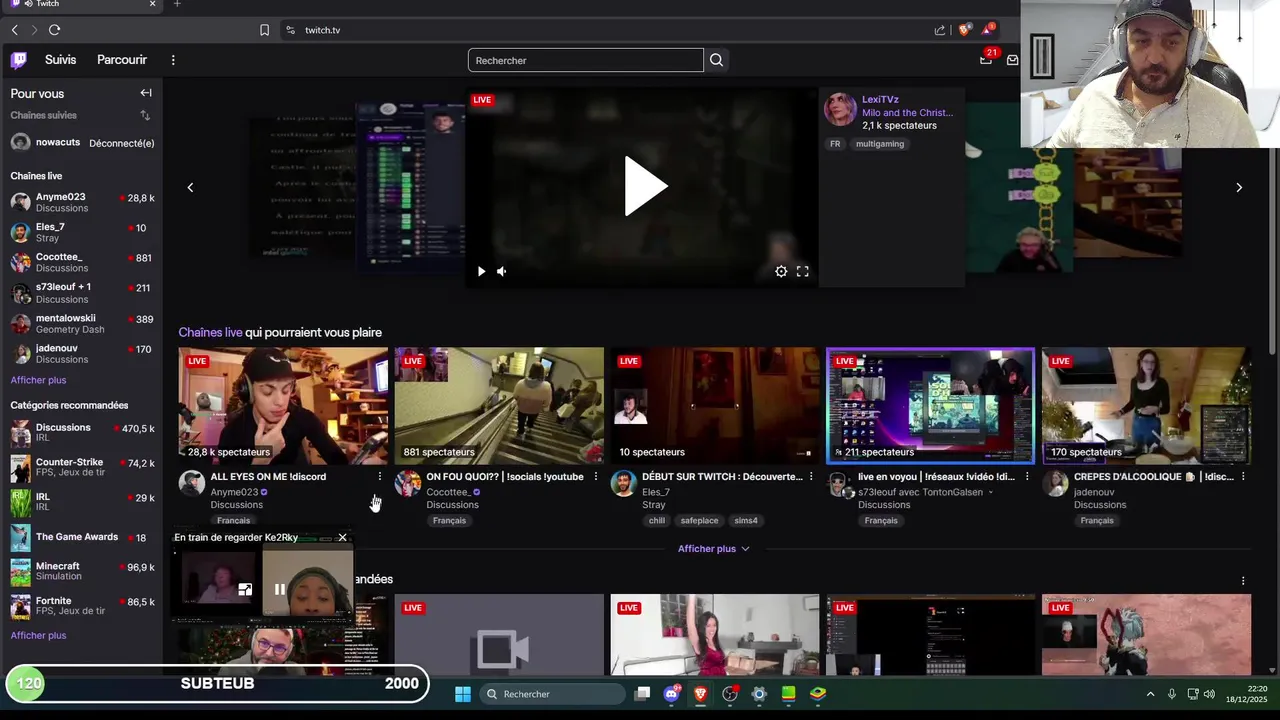Open Discord from taskbar

(x=672, y=694)
